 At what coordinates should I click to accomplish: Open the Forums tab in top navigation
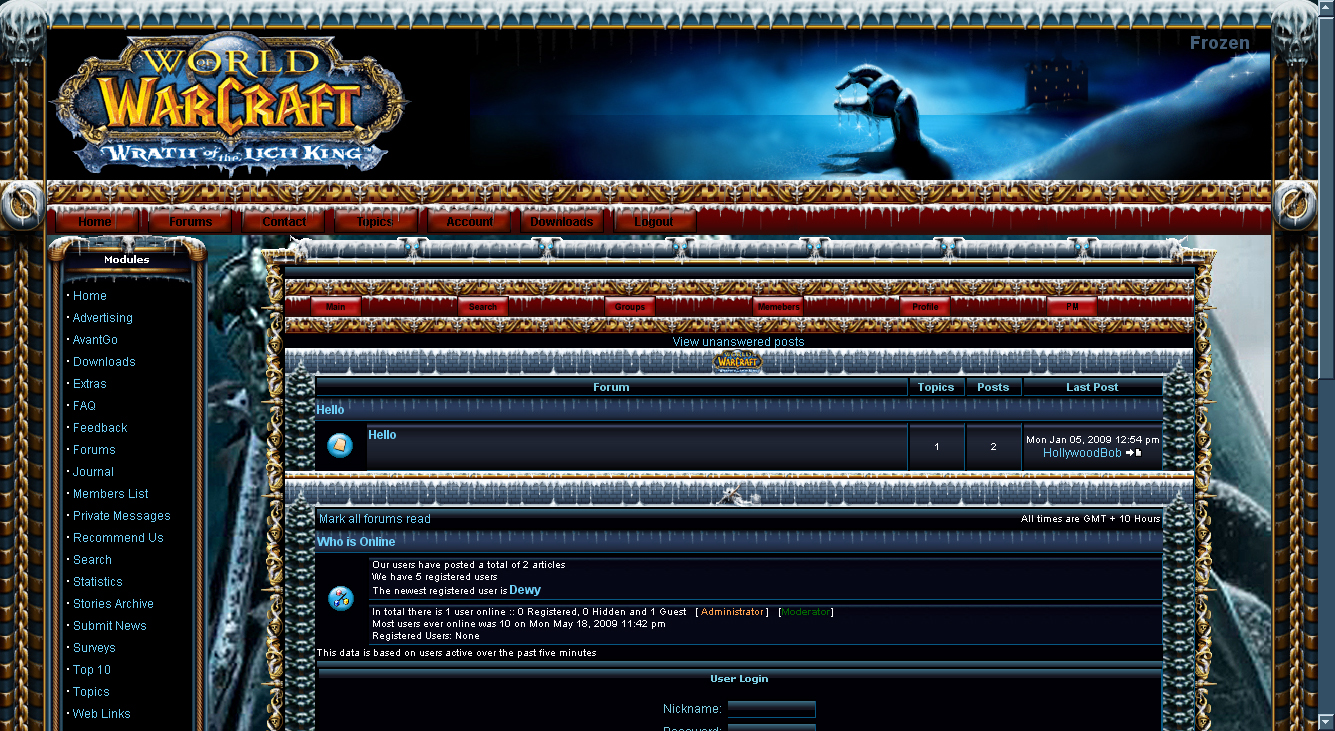click(x=190, y=222)
